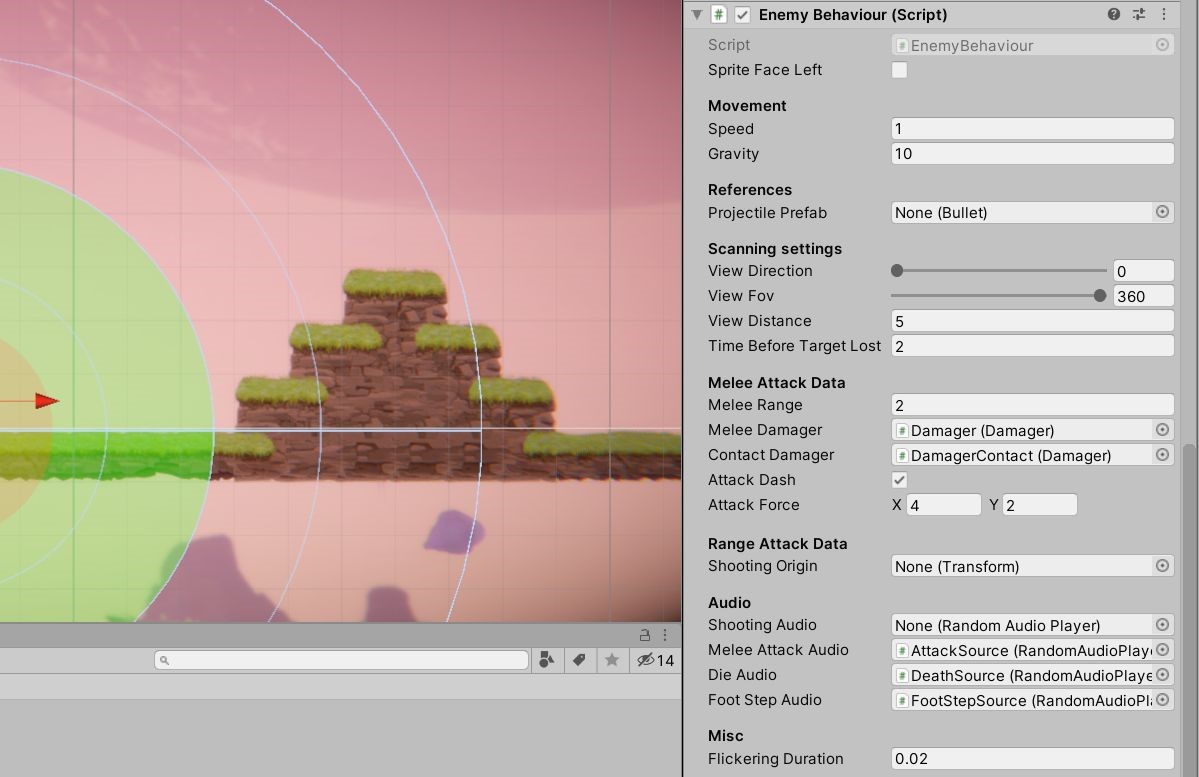Open Shooting Audio object picker
Image resolution: width=1199 pixels, height=777 pixels.
click(x=1162, y=625)
